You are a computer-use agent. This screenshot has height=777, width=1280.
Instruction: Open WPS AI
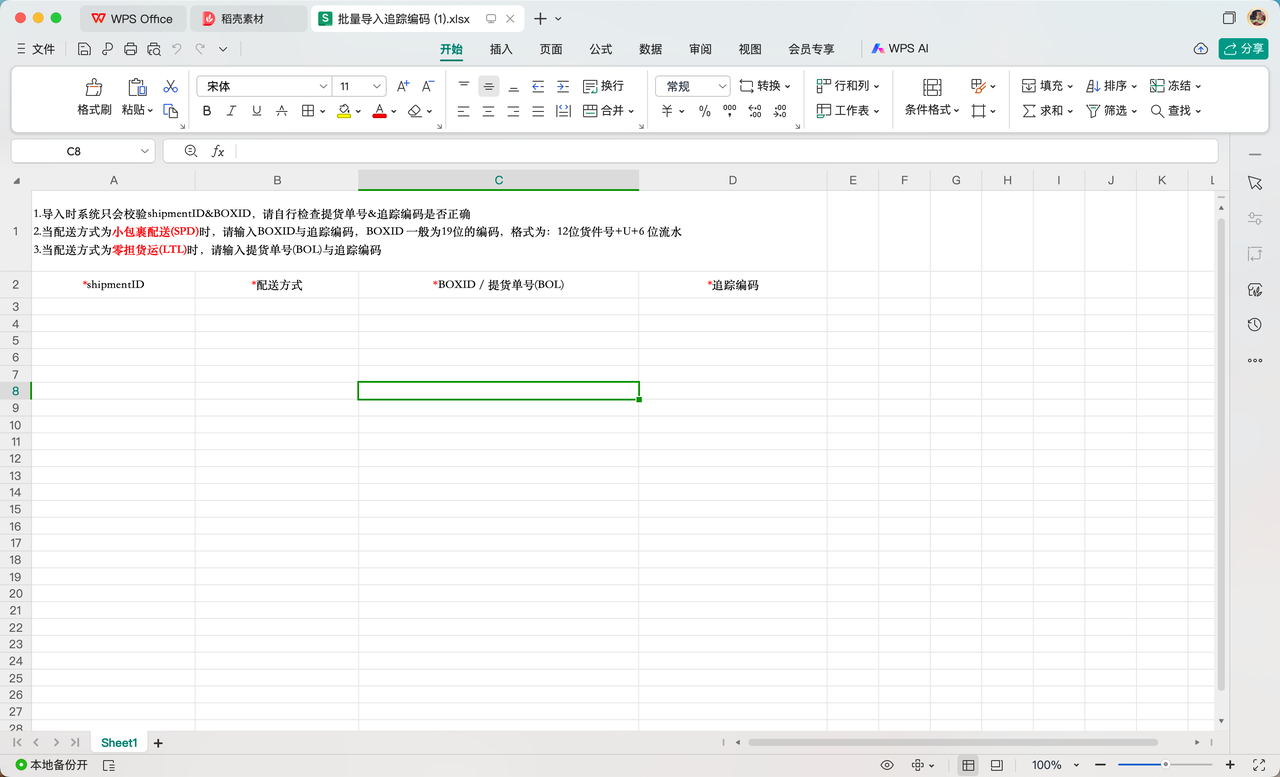click(x=900, y=49)
